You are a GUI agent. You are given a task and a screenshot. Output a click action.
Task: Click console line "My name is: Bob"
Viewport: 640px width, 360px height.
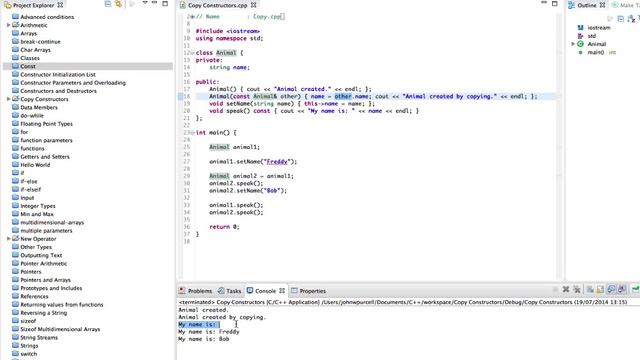click(204, 339)
